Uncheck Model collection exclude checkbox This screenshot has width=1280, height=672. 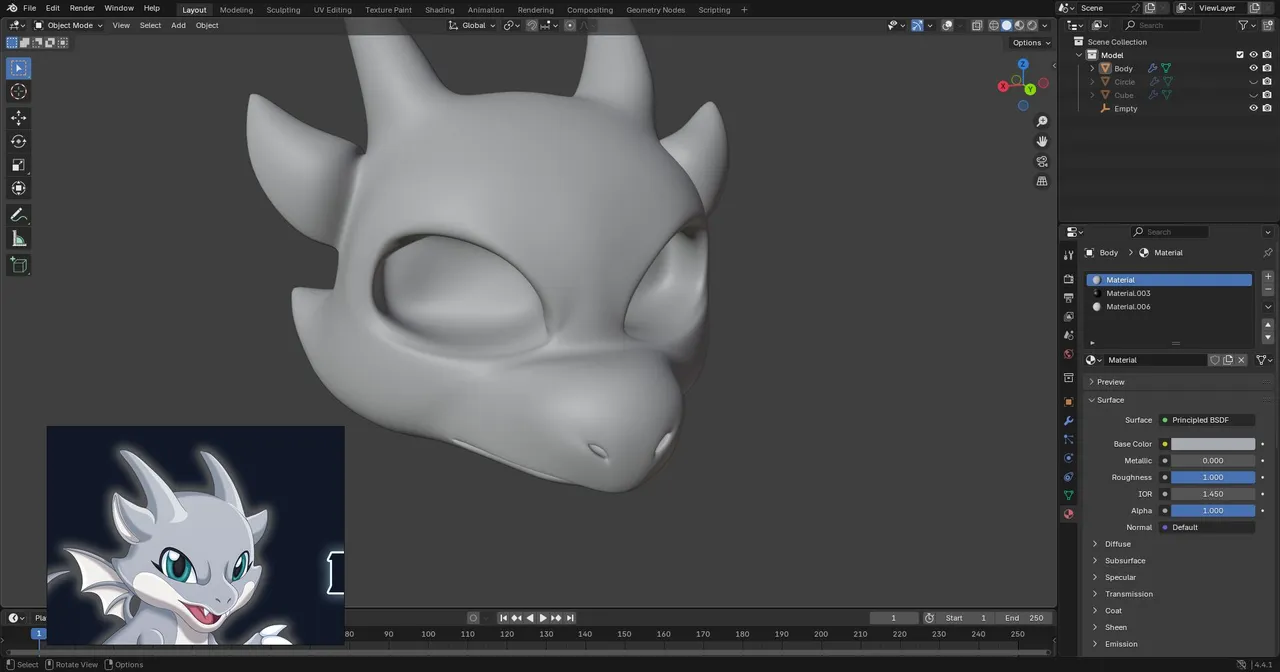coord(1240,55)
